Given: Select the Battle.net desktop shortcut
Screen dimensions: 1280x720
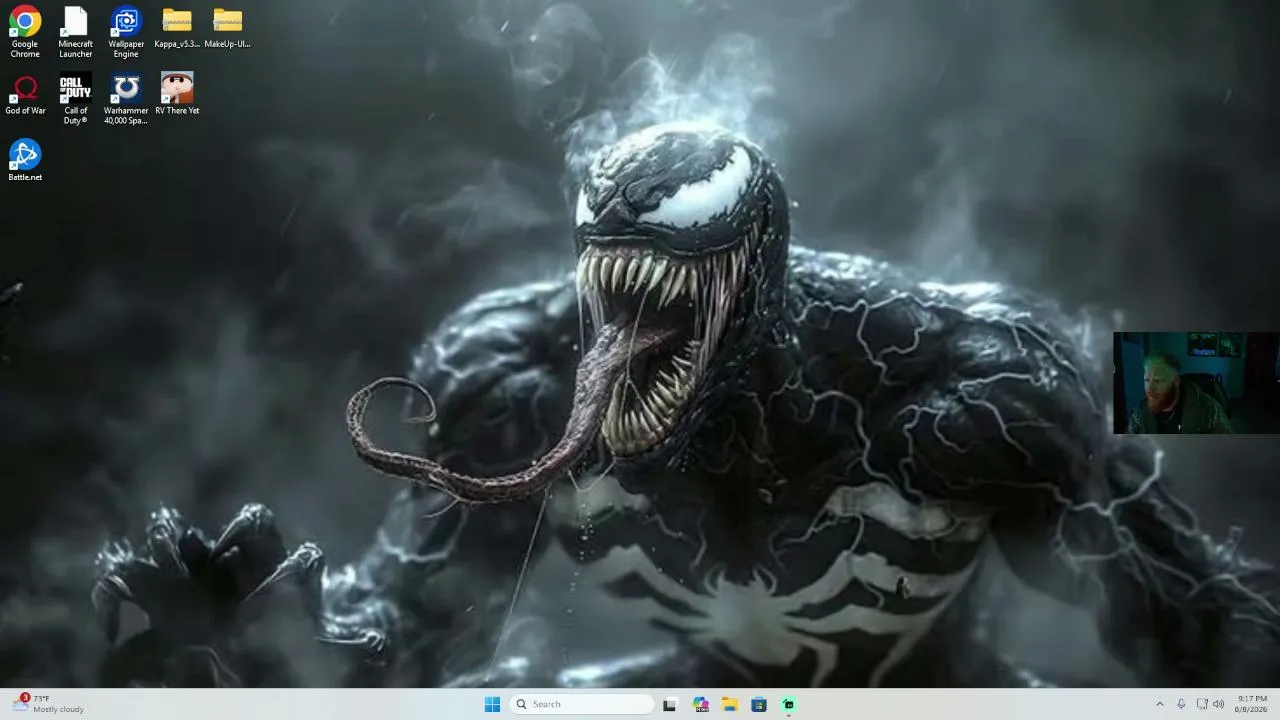Looking at the screenshot, I should [x=25, y=160].
